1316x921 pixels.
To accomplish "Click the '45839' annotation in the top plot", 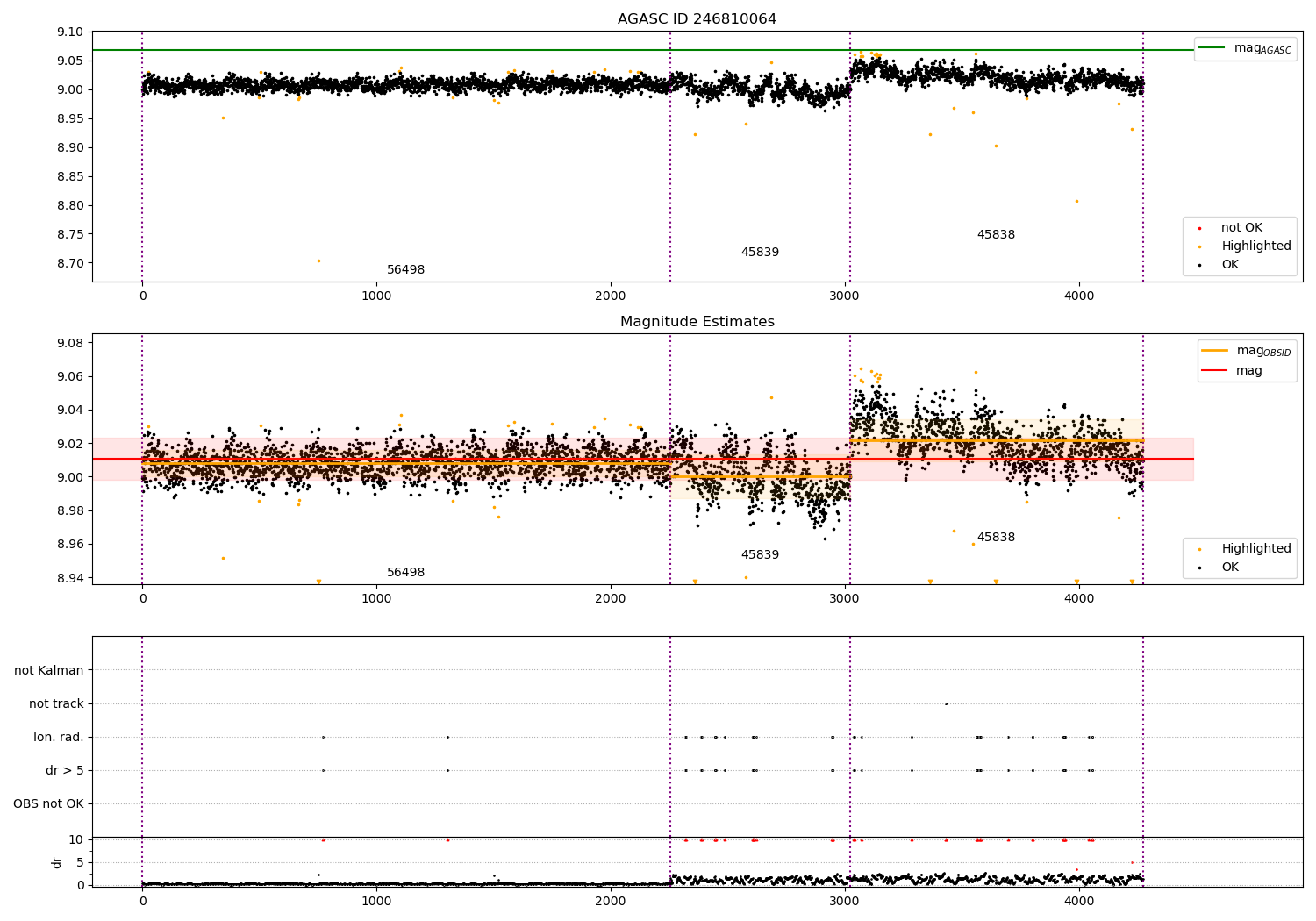I will coord(760,253).
